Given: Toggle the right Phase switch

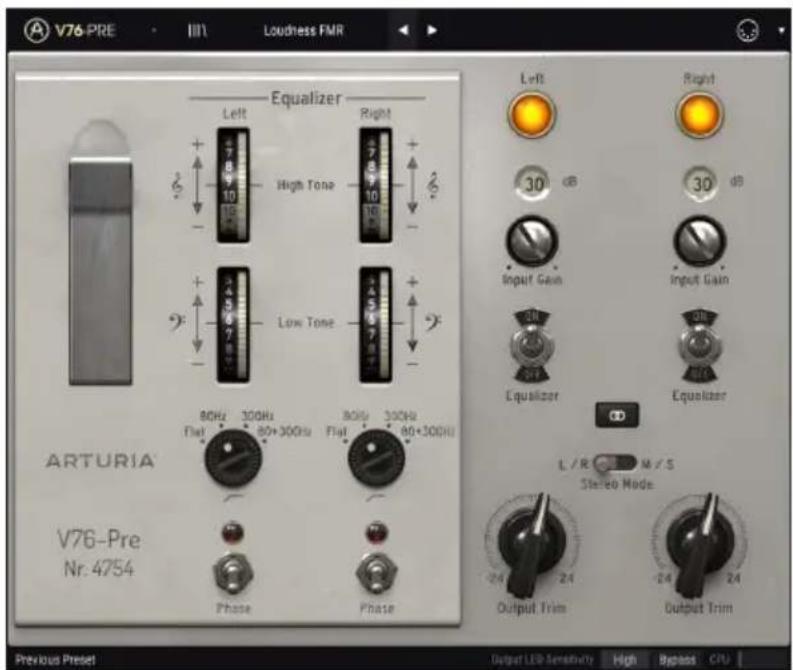Looking at the screenshot, I should 376,574.
